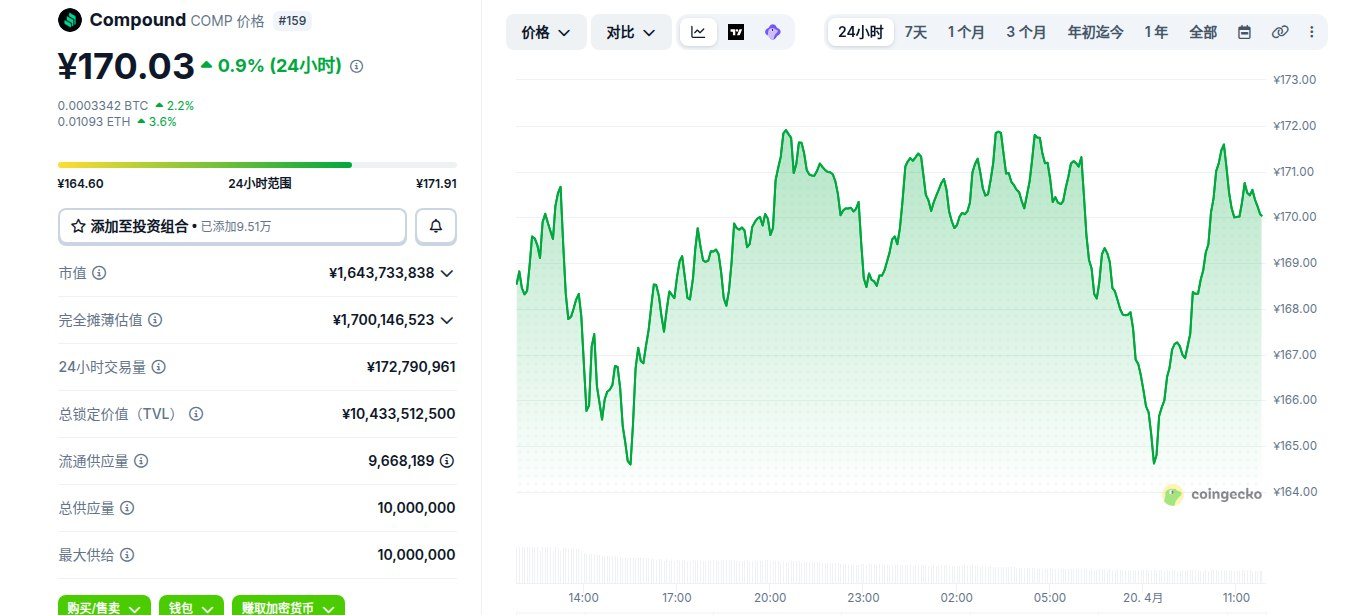Screen dimensions: 1360x615
Task: Click the 0.01093 ETH value
Action: pyautogui.click(x=94, y=122)
